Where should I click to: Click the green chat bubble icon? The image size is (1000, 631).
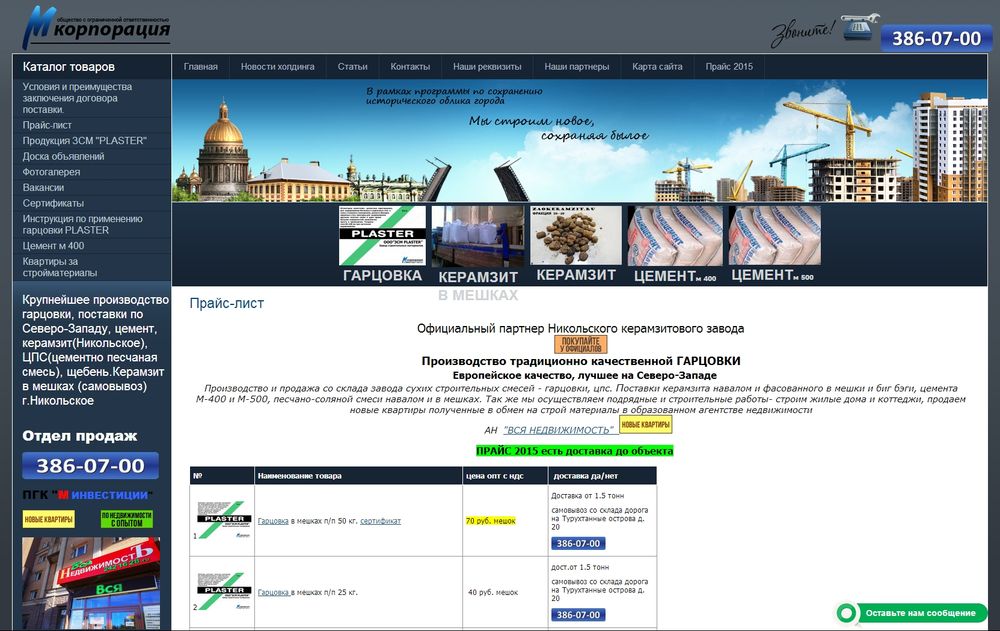point(847,613)
